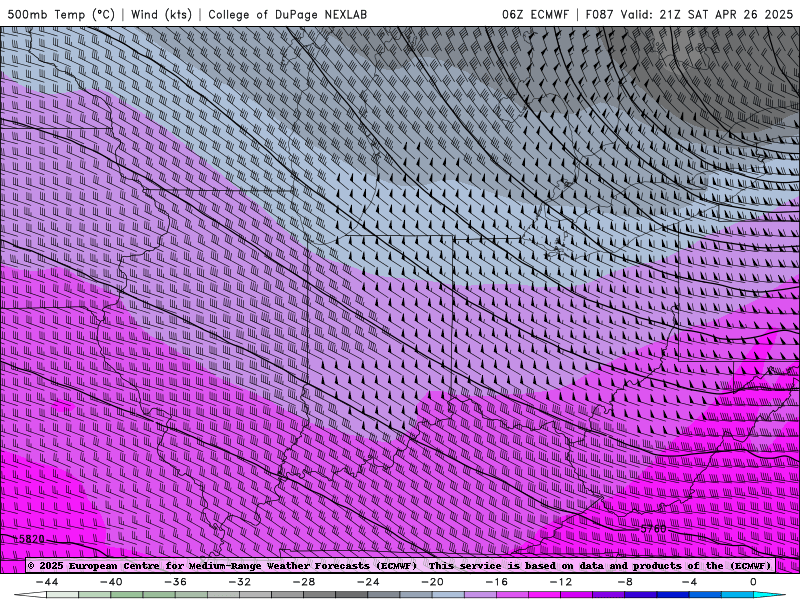The width and height of the screenshot is (800, 600).
Task: Click 'College of DuPage NEXLAB' header text
Action: click(x=287, y=14)
